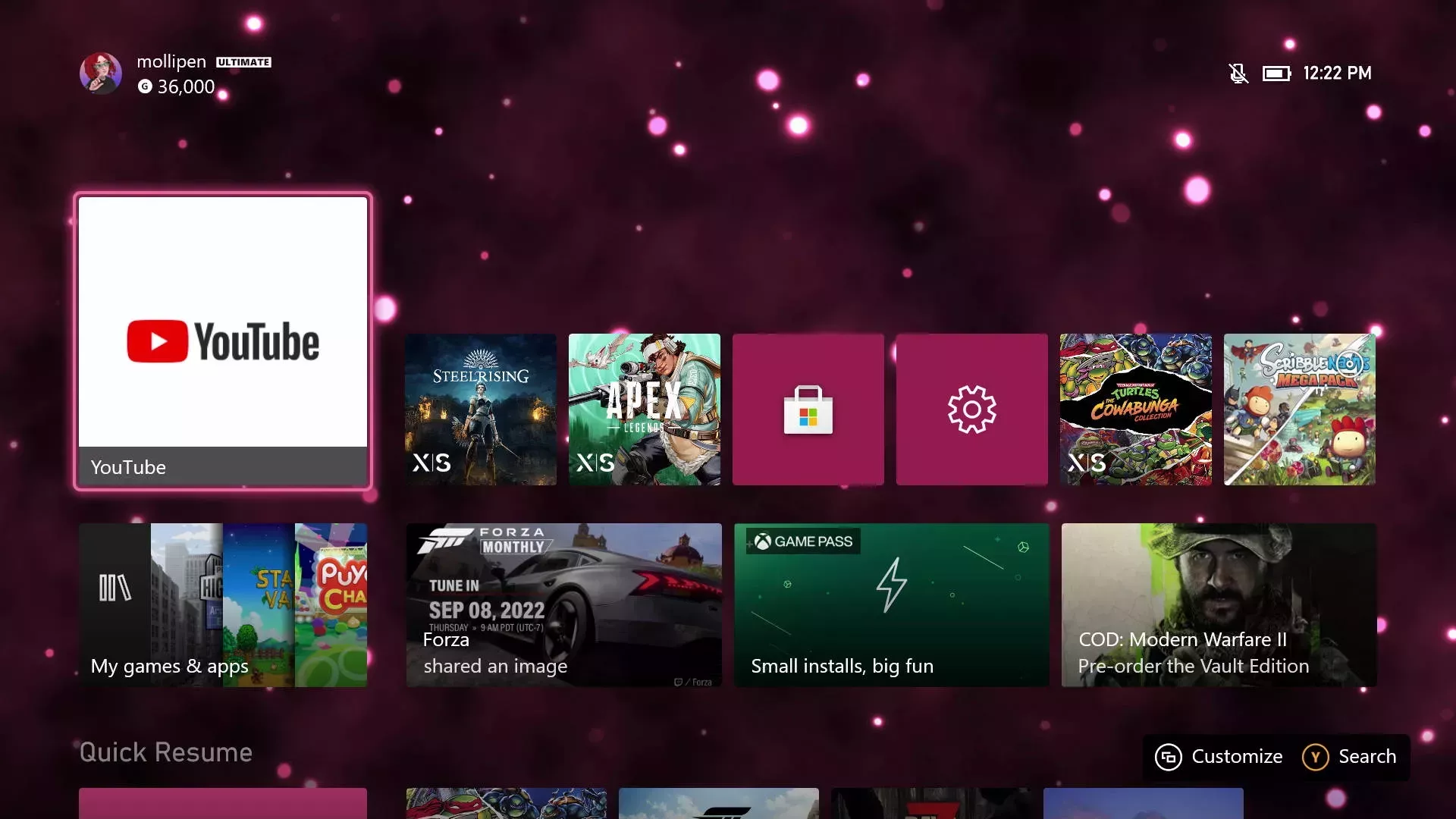Click the Gamerscore G icon
Viewport: 1456px width, 819px height.
pos(145,86)
